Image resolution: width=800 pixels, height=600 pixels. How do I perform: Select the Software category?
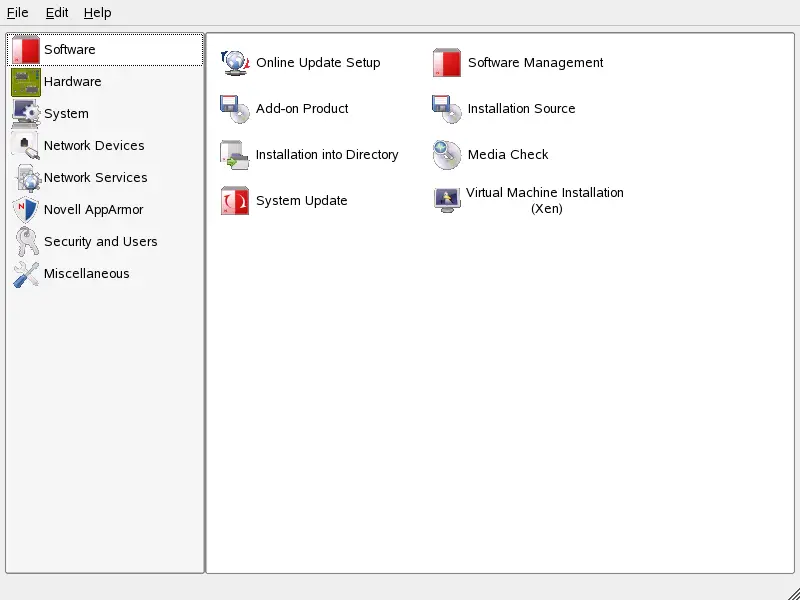(x=70, y=50)
